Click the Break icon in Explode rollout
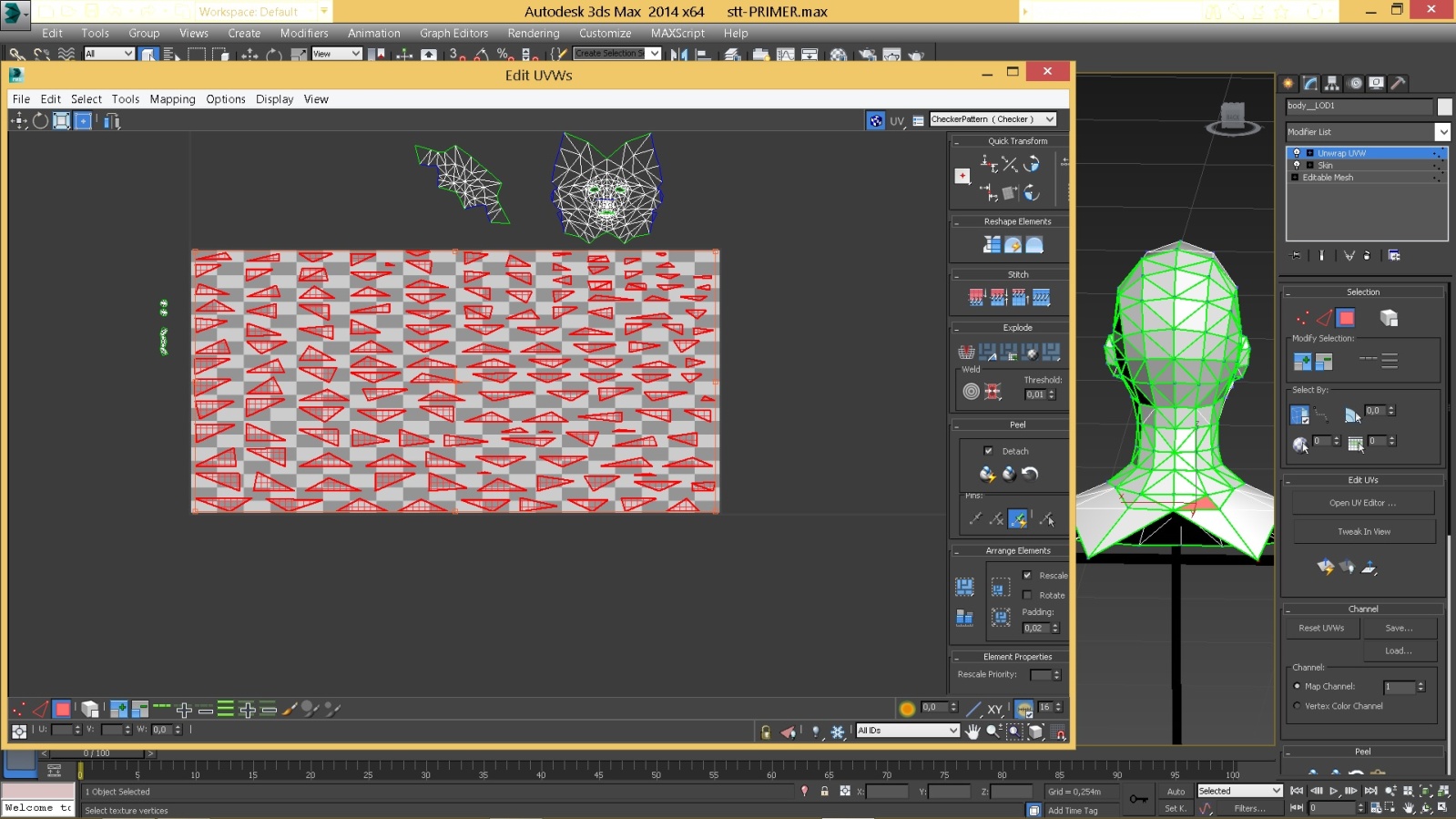Image resolution: width=1456 pixels, height=819 pixels. 967,352
